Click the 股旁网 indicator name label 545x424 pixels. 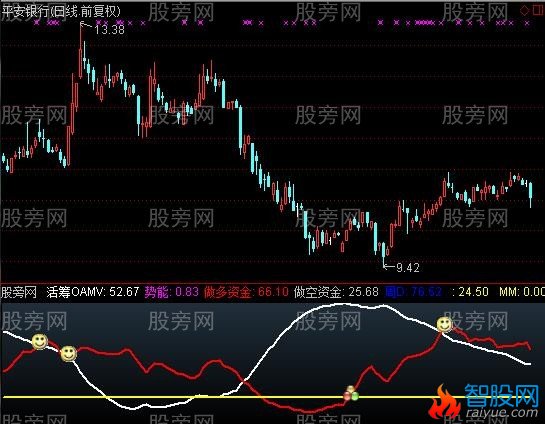point(19,292)
